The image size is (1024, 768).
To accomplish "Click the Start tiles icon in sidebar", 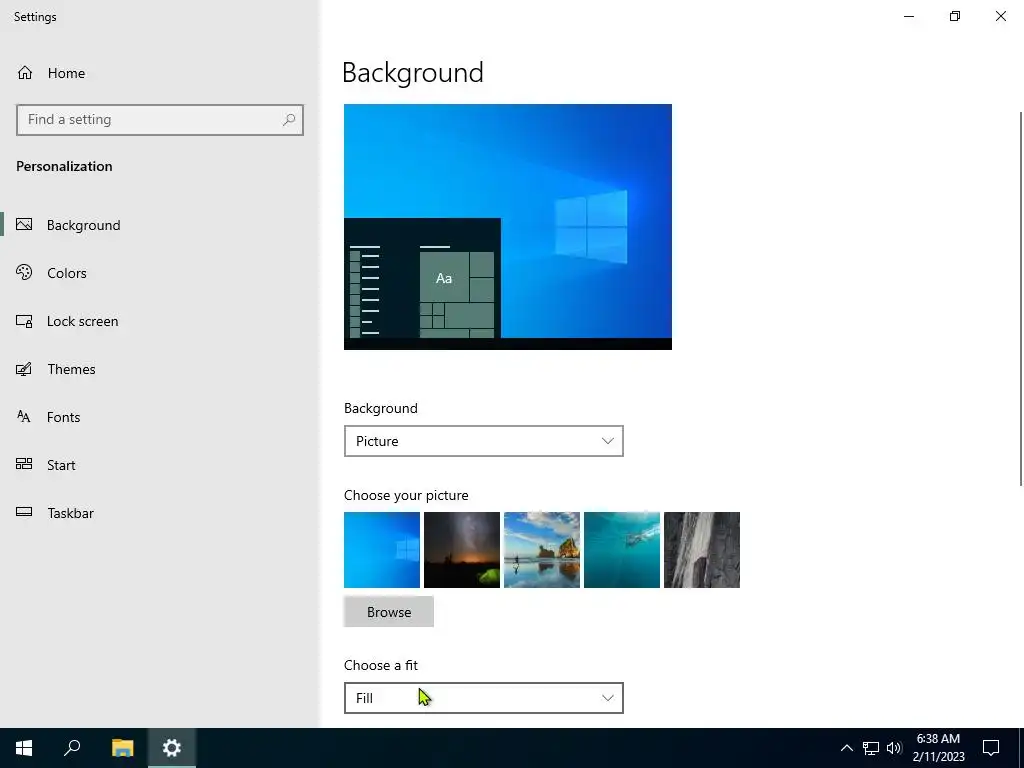I will click(x=24, y=464).
